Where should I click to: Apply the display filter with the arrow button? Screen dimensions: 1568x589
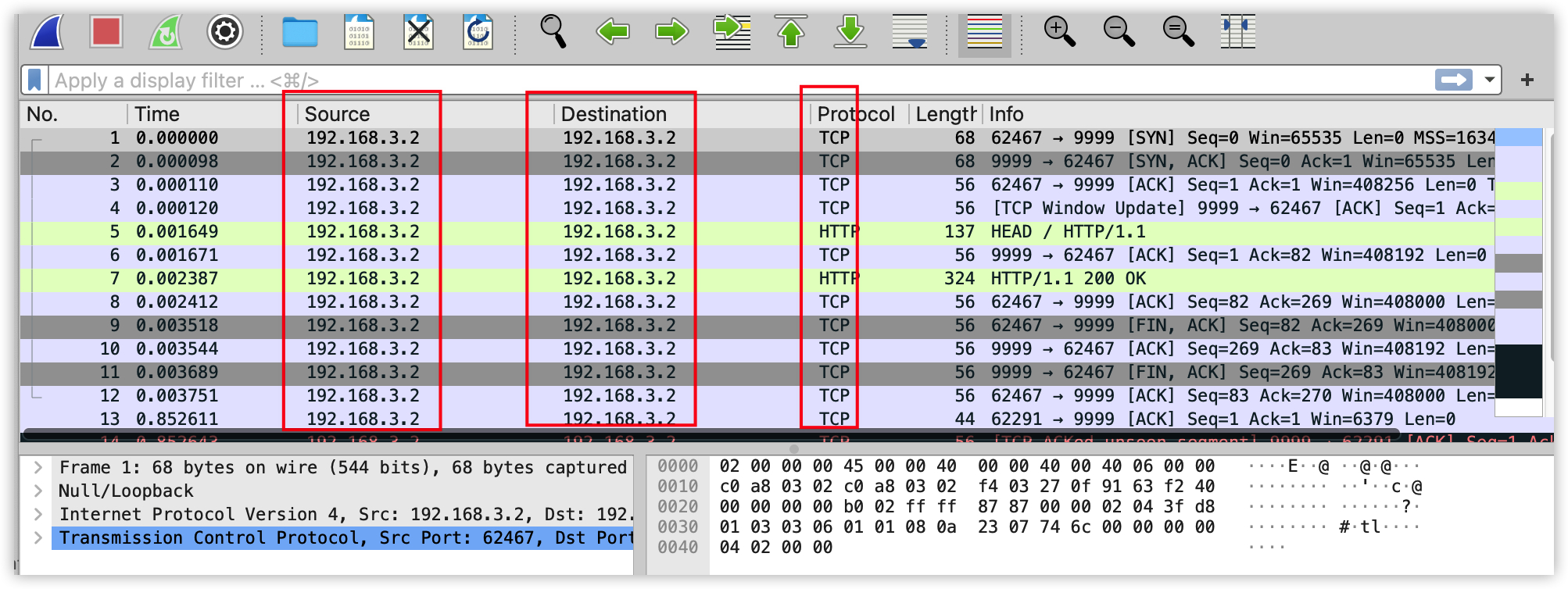pyautogui.click(x=1454, y=80)
